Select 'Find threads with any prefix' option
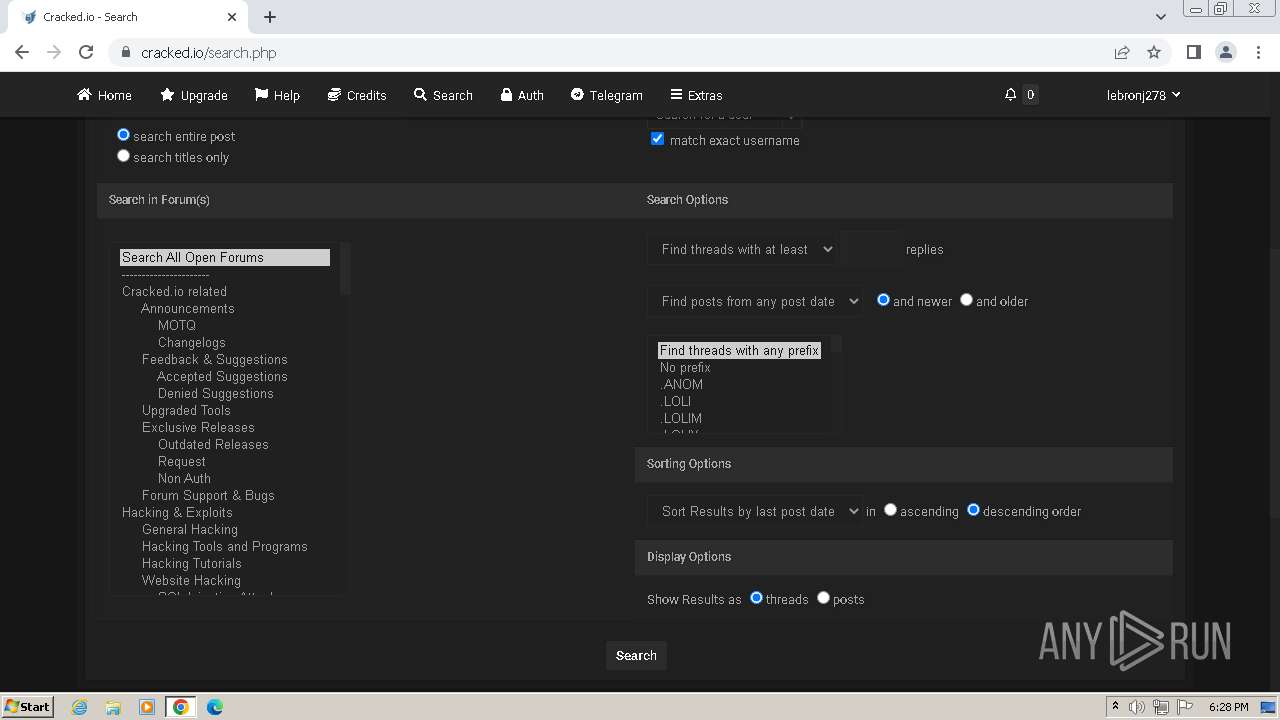This screenshot has height=720, width=1280. click(739, 350)
